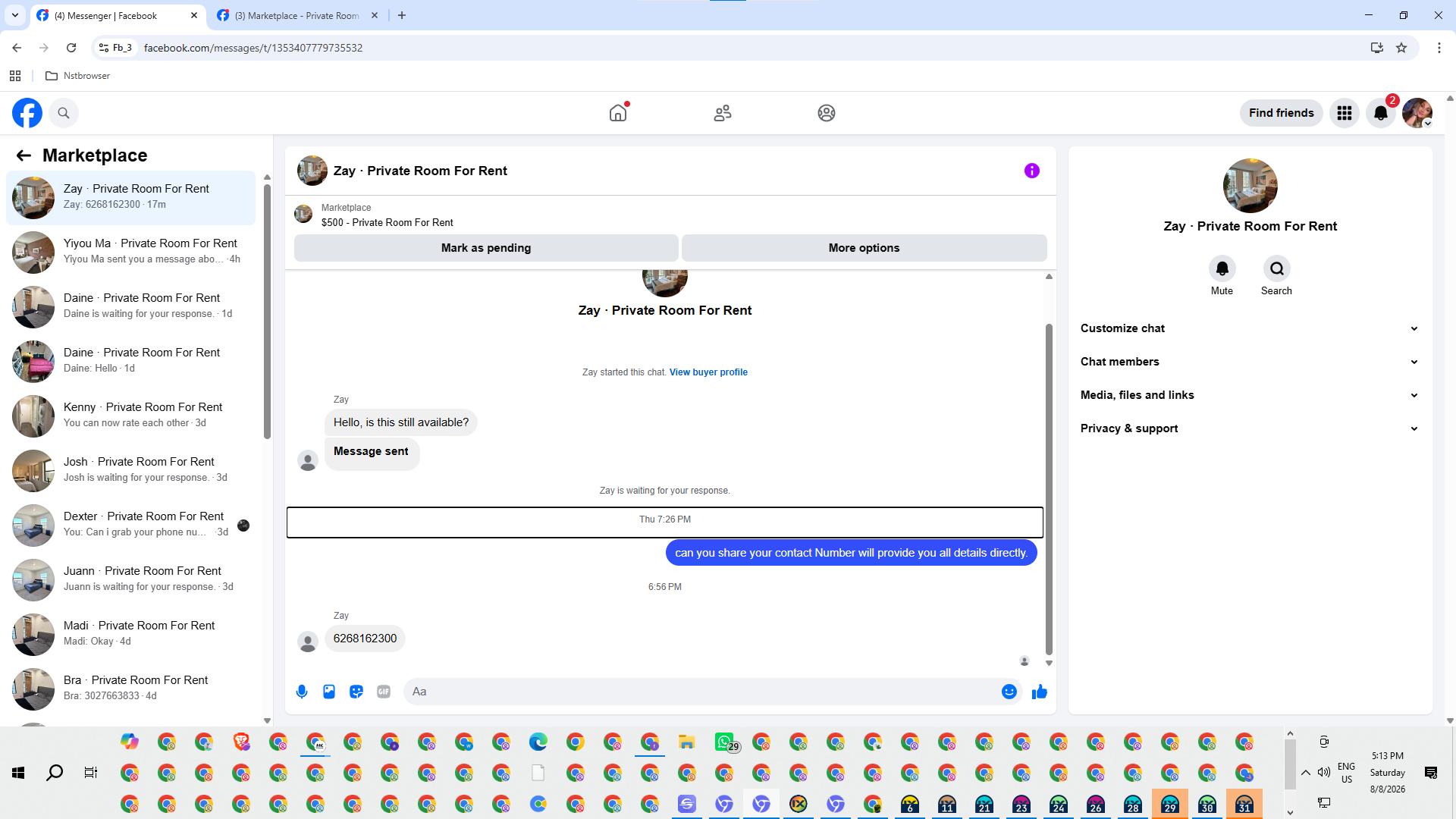Reload the Messenger page

pyautogui.click(x=71, y=48)
